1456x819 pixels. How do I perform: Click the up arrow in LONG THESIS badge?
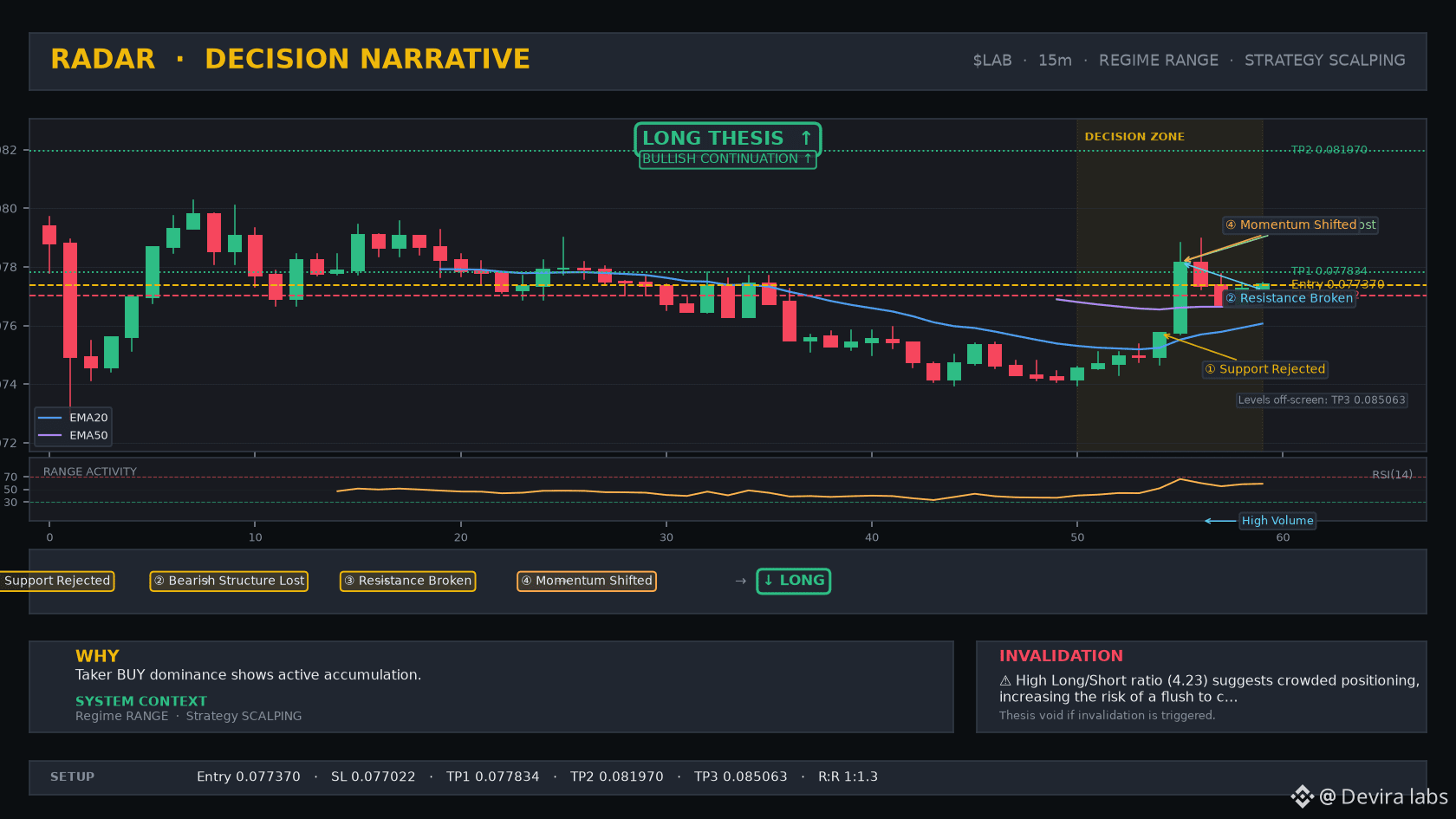pyautogui.click(x=806, y=138)
